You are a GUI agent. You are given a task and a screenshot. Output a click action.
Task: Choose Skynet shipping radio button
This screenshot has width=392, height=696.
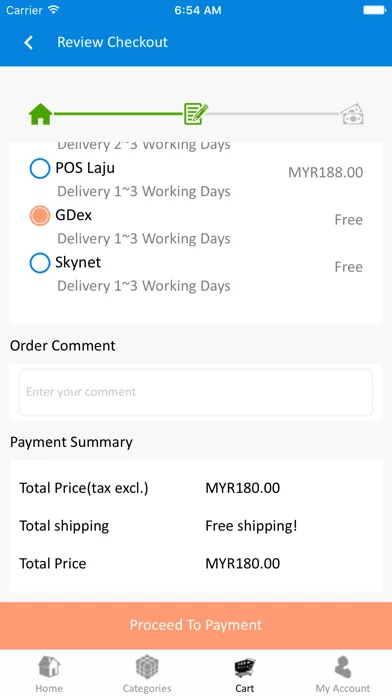pos(40,263)
